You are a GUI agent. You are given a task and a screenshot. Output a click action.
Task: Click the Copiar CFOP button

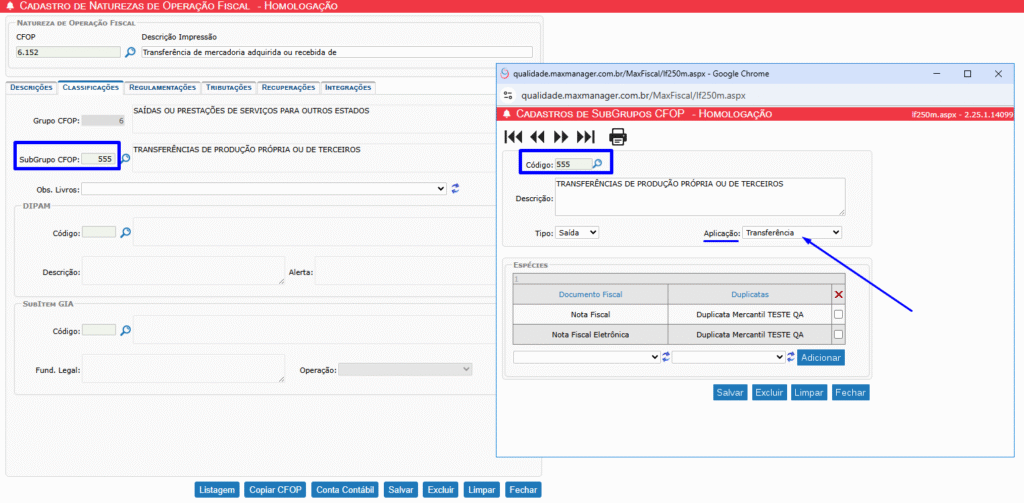click(x=275, y=490)
